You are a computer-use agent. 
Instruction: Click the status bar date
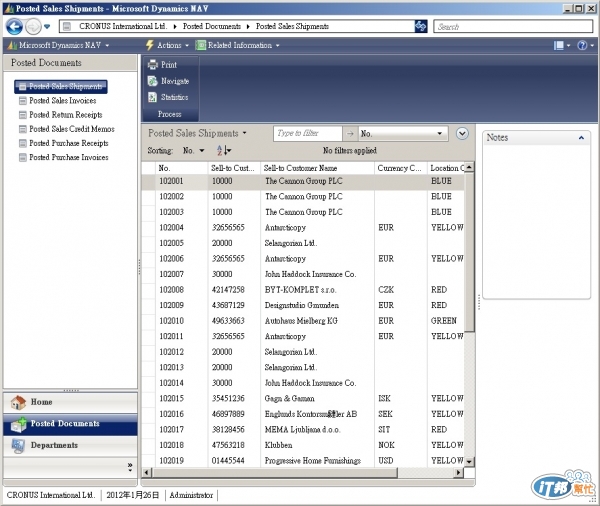[x=132, y=495]
